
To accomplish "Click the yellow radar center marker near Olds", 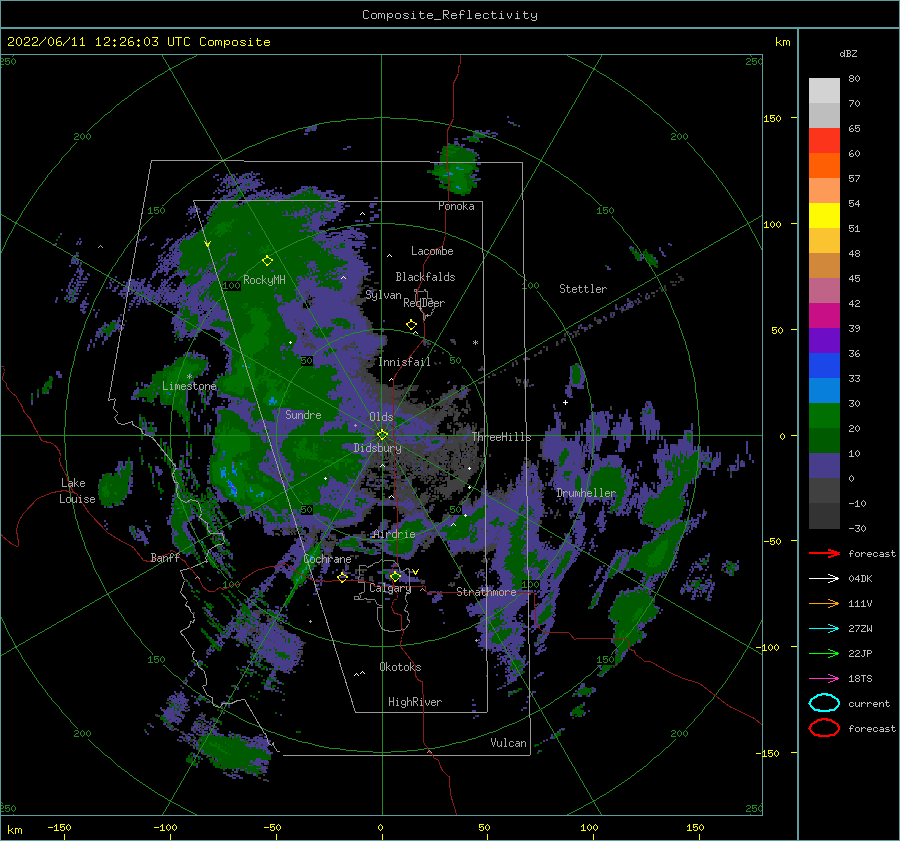I will [382, 435].
